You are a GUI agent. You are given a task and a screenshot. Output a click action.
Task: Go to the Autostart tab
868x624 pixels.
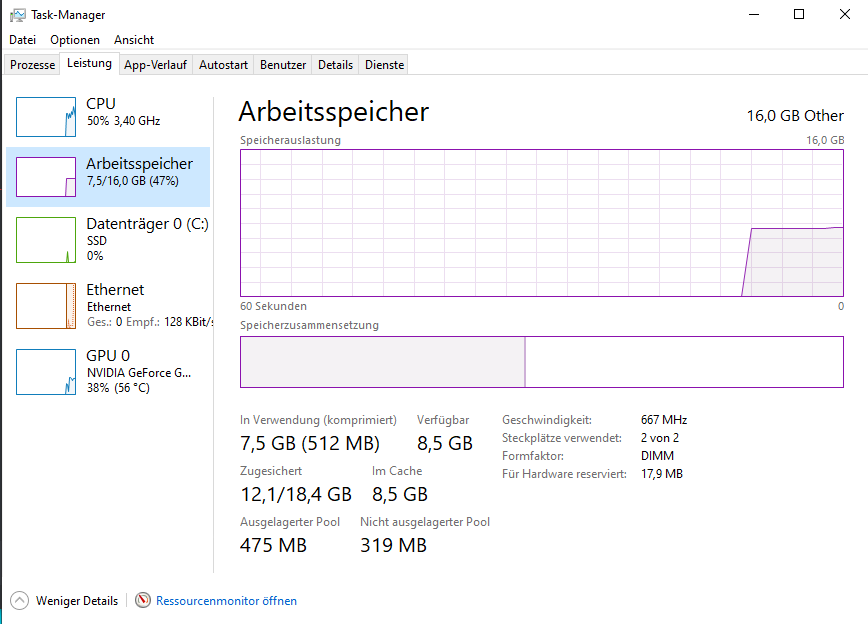tap(223, 65)
